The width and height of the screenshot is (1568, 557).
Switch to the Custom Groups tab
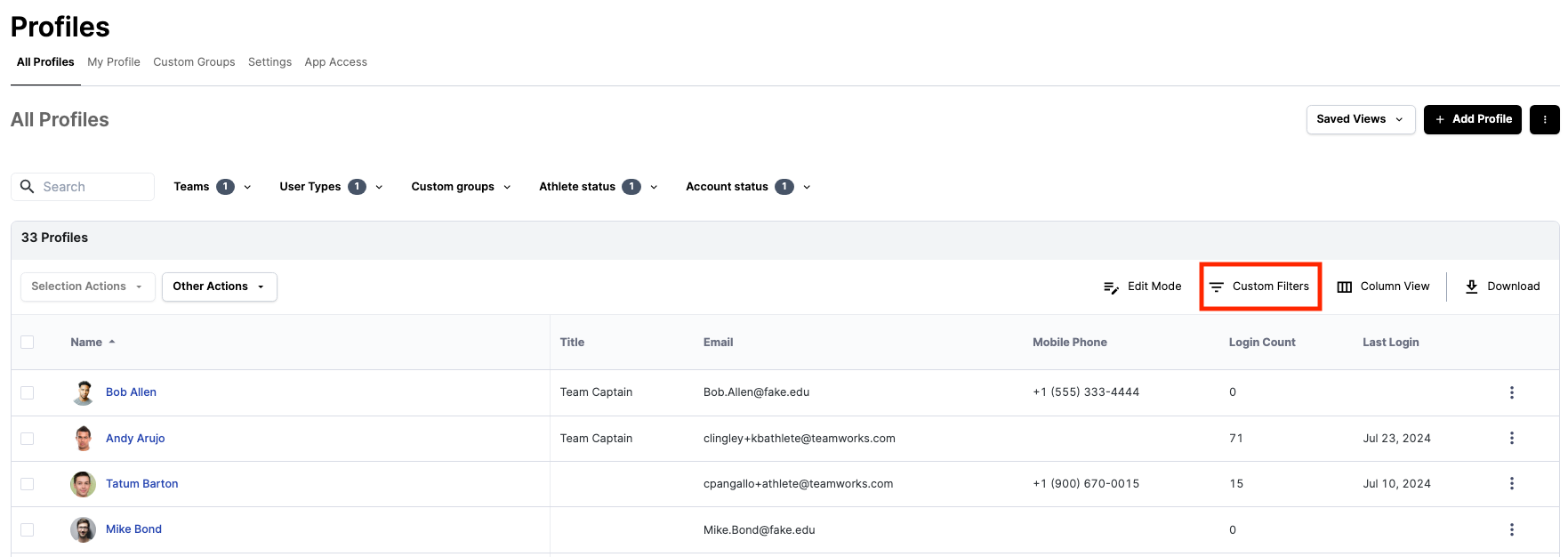pyautogui.click(x=194, y=62)
